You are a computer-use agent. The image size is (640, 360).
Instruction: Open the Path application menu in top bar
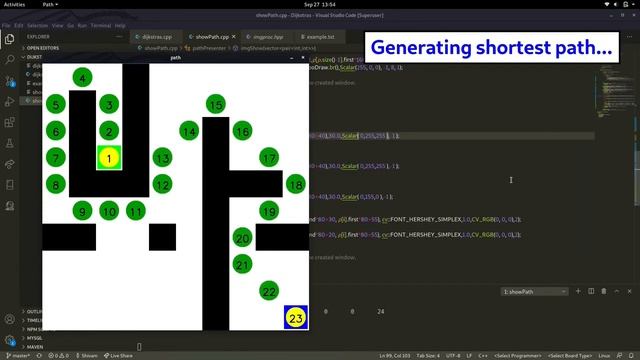[50, 4]
